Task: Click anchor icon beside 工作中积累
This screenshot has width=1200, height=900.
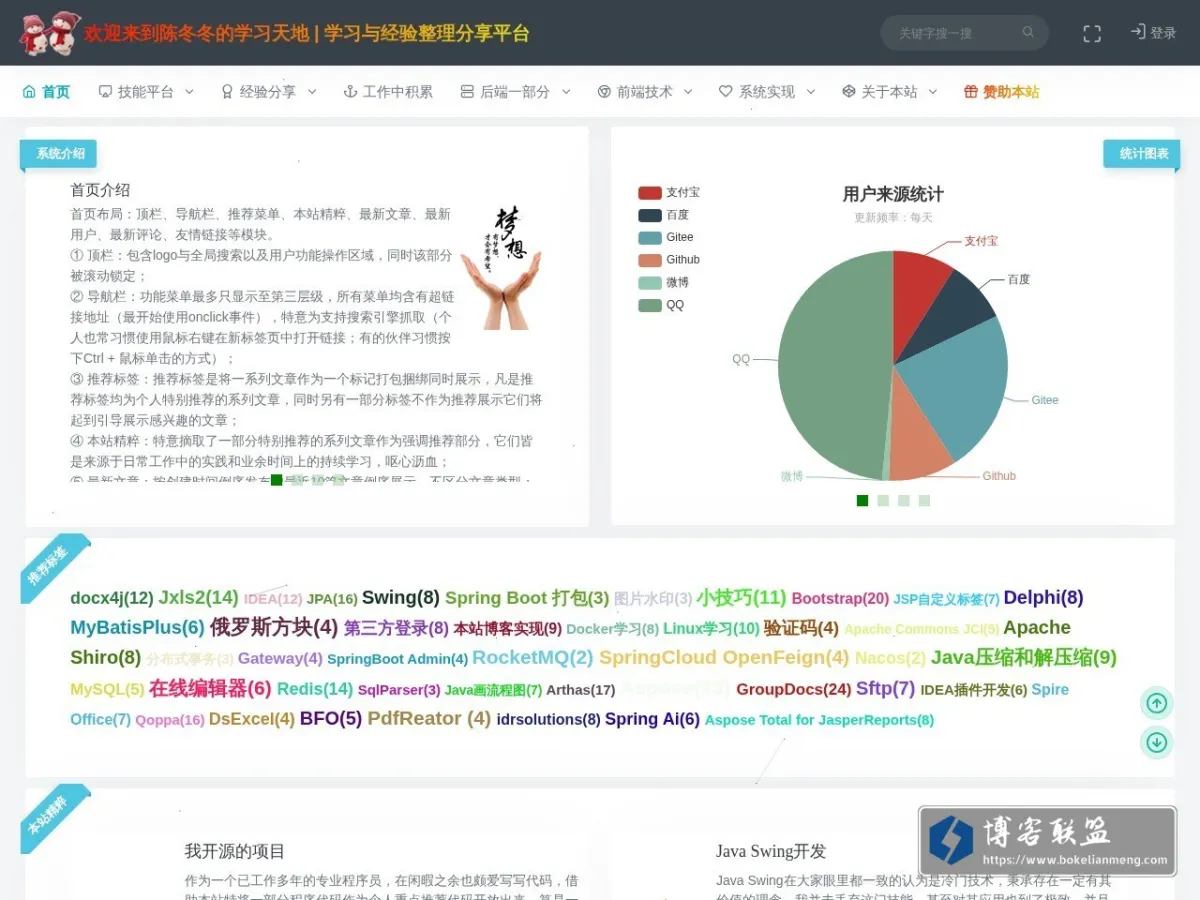Action: coord(350,92)
